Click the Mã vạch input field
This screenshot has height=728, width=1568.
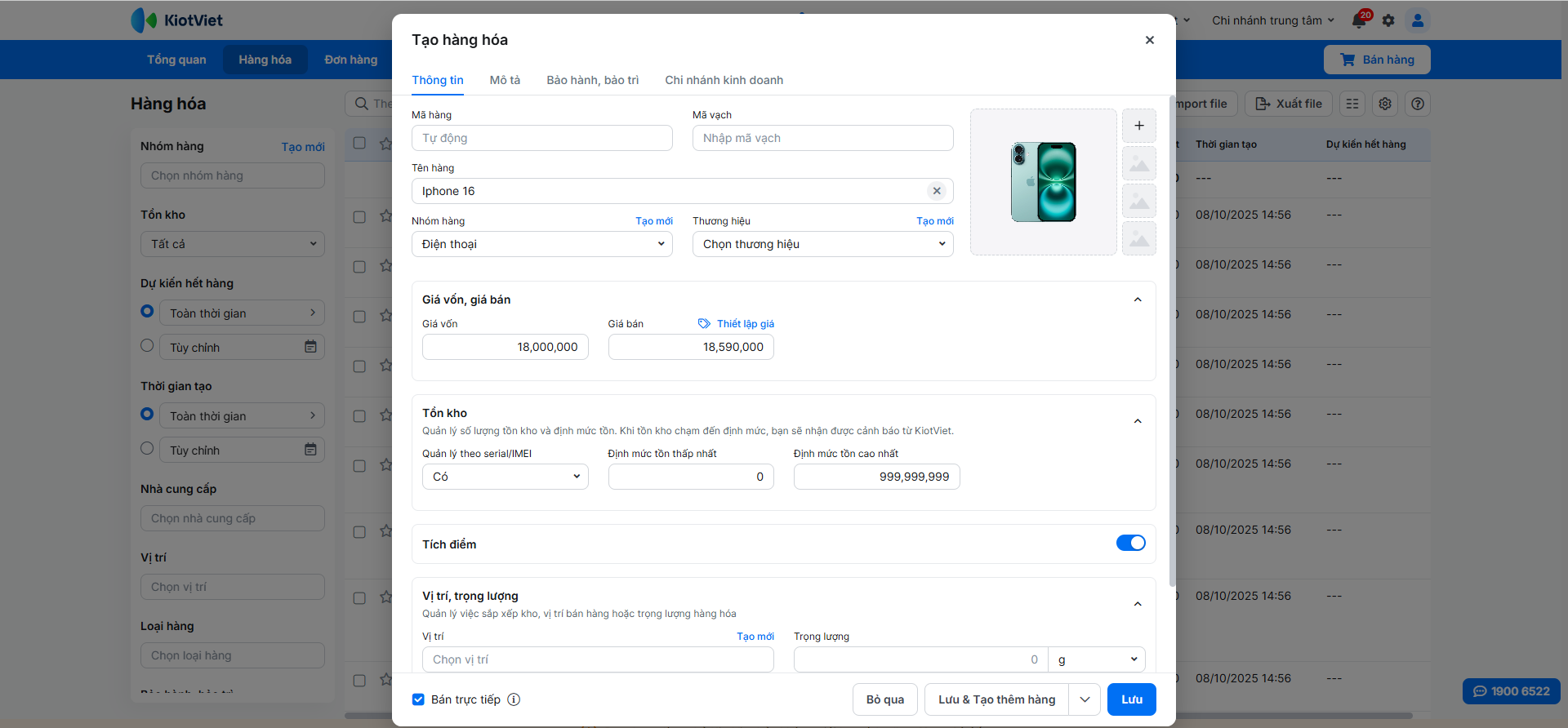click(x=822, y=138)
